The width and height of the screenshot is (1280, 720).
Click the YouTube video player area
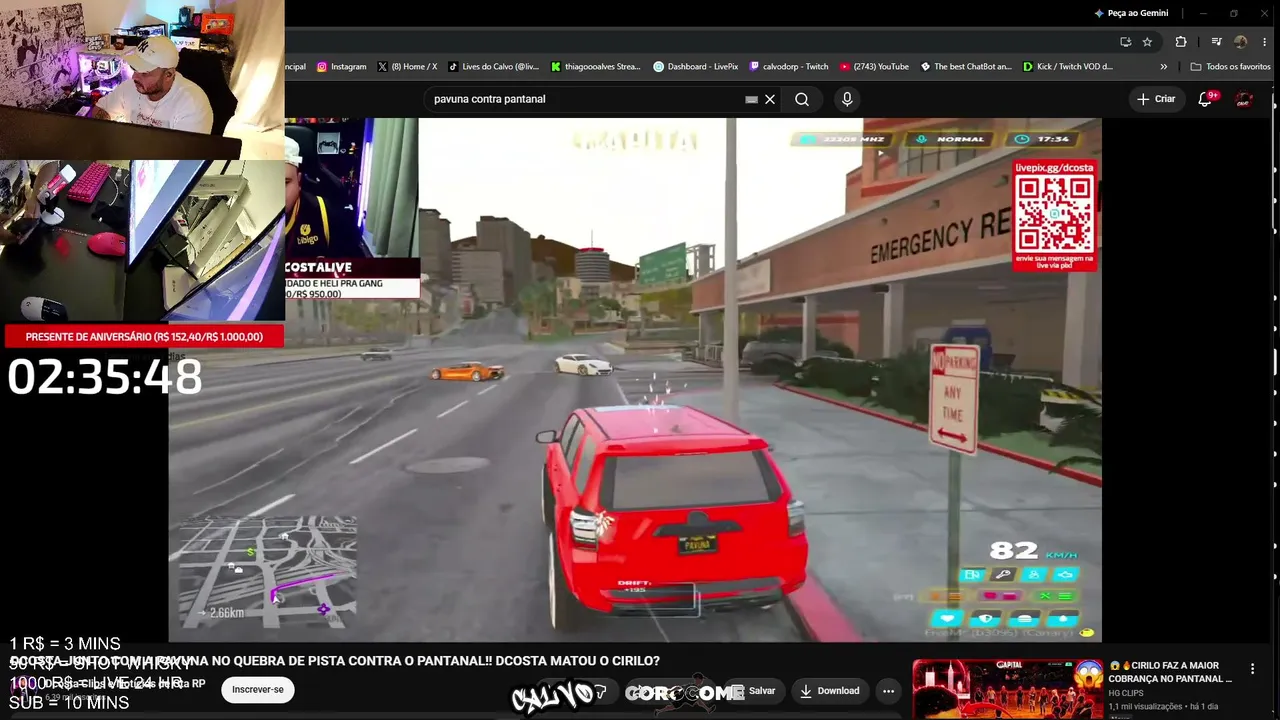click(635, 380)
